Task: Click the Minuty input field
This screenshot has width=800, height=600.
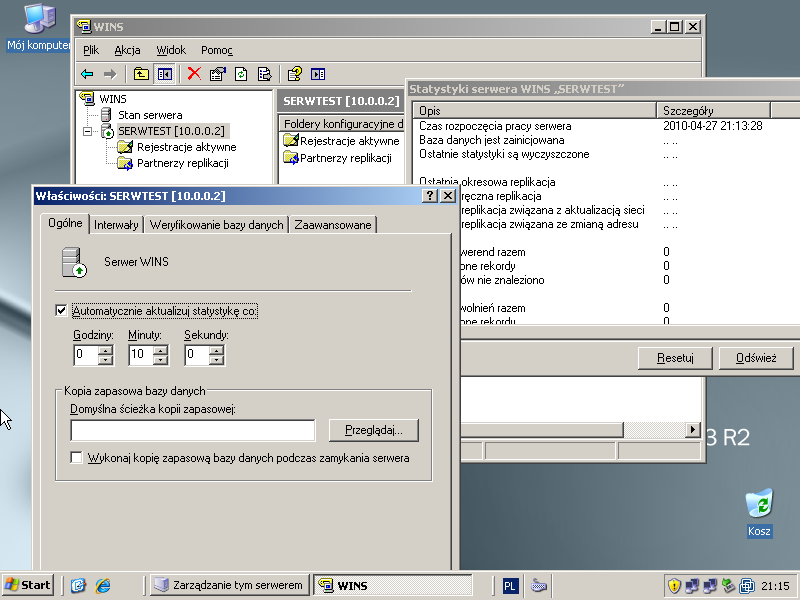Action: coord(142,355)
